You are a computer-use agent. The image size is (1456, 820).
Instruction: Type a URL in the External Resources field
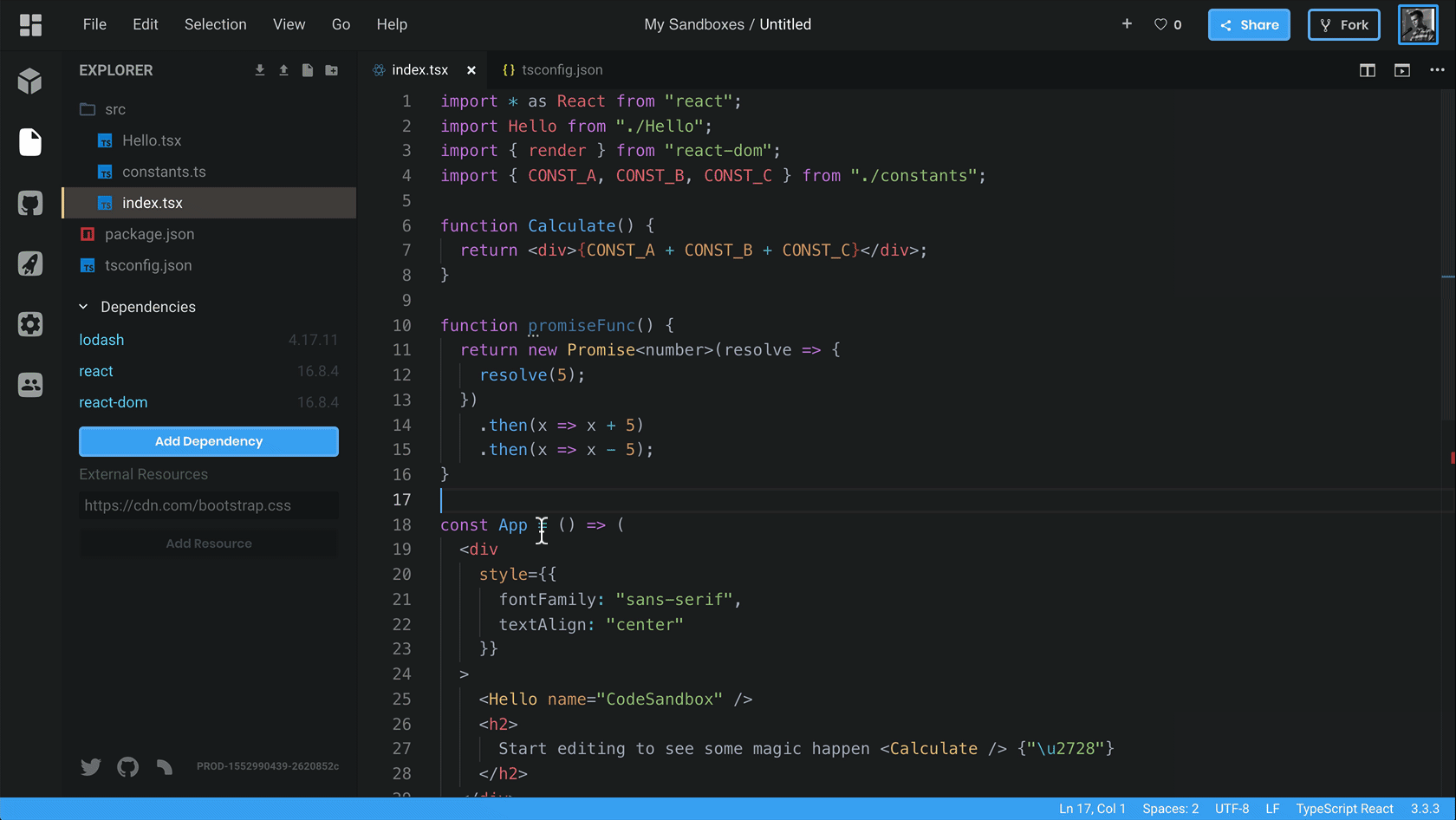point(208,505)
